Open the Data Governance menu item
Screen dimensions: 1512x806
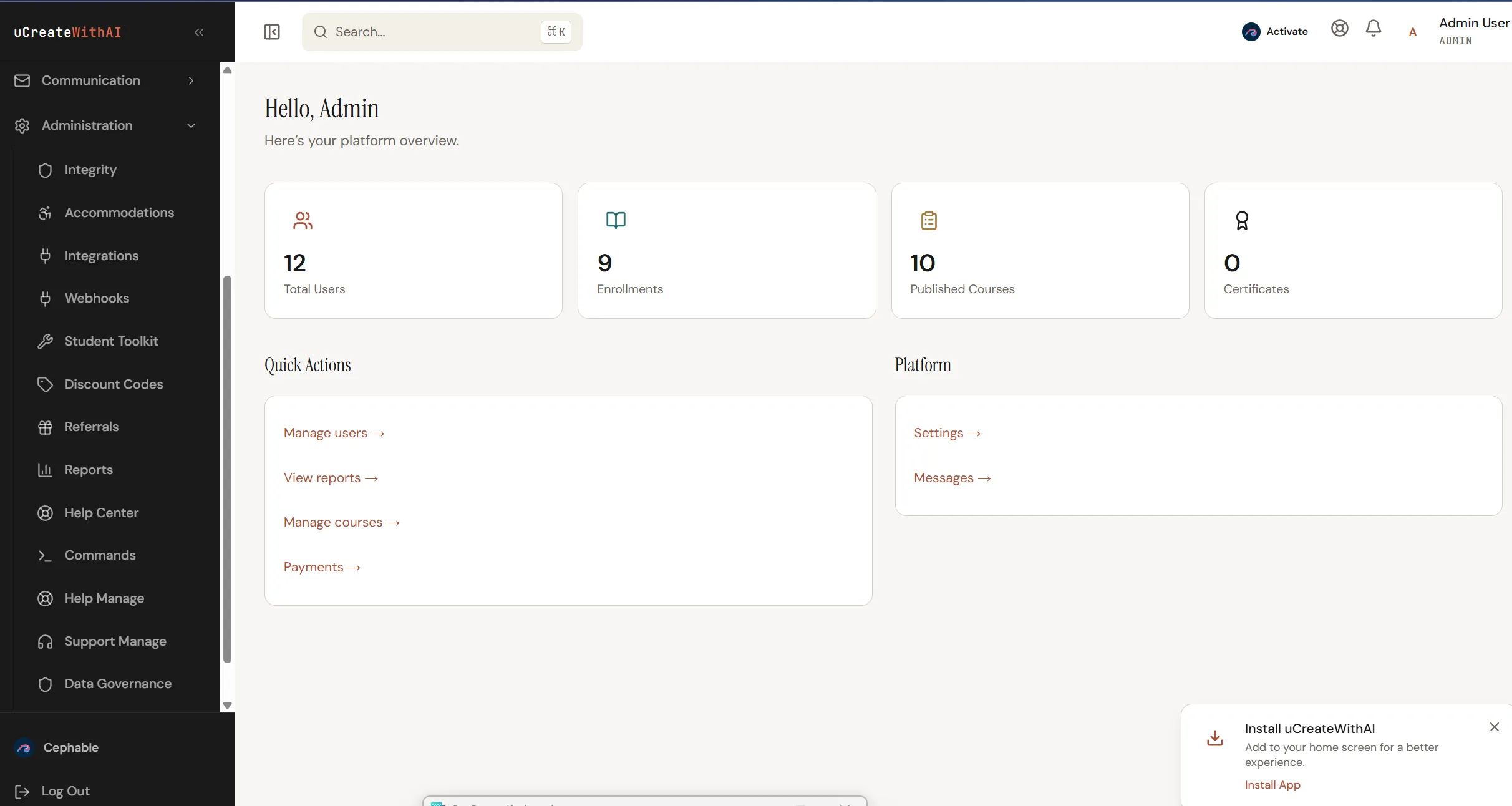(x=117, y=684)
